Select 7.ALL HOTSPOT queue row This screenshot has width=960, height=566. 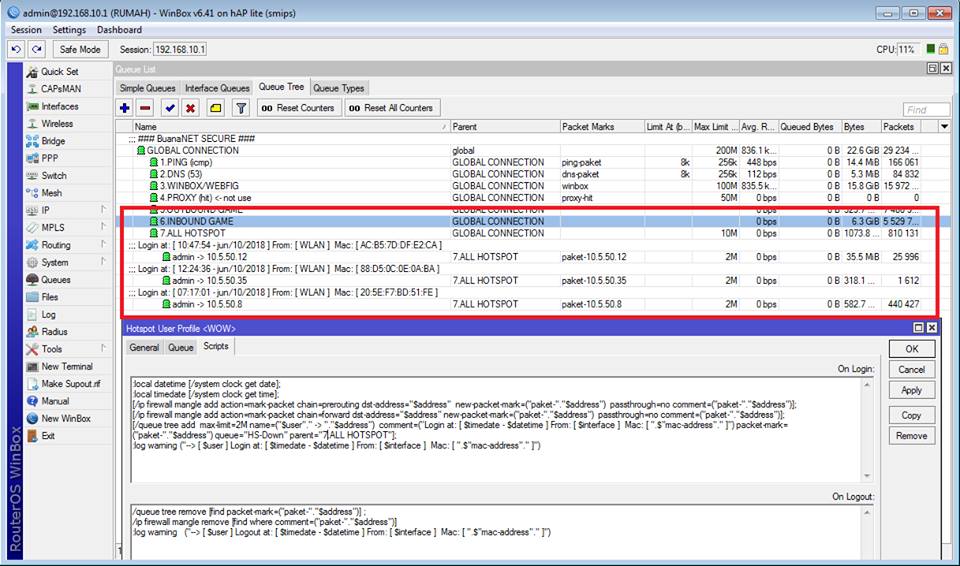pyautogui.click(x=527, y=233)
